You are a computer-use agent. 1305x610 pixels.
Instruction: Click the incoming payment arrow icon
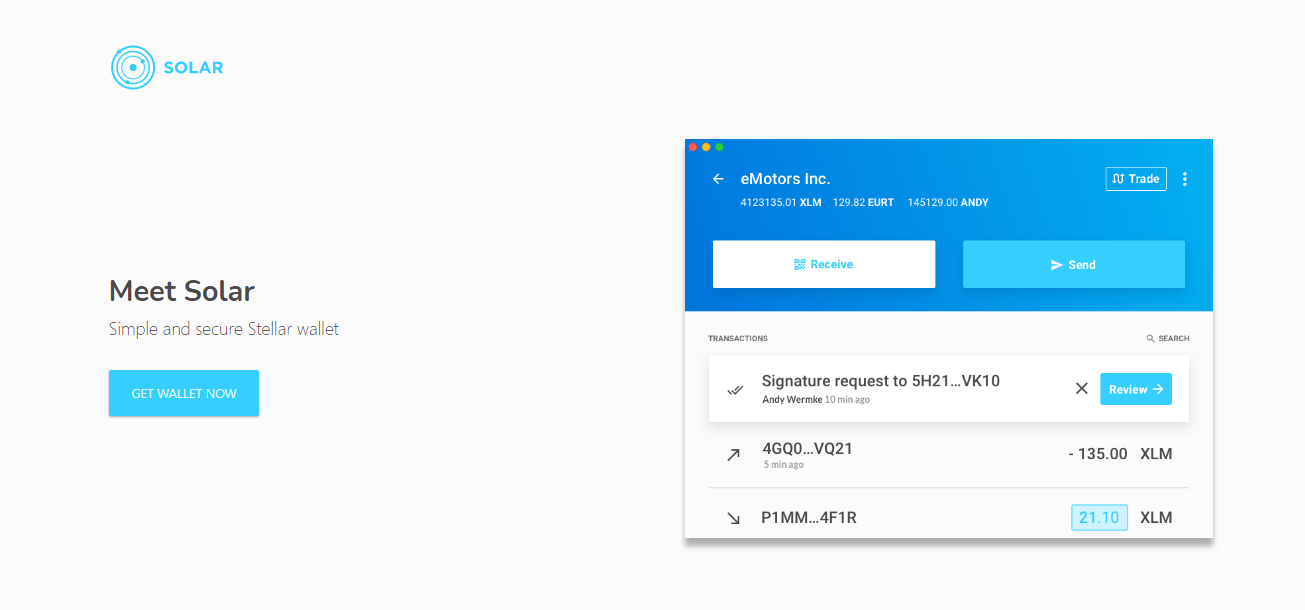click(733, 518)
